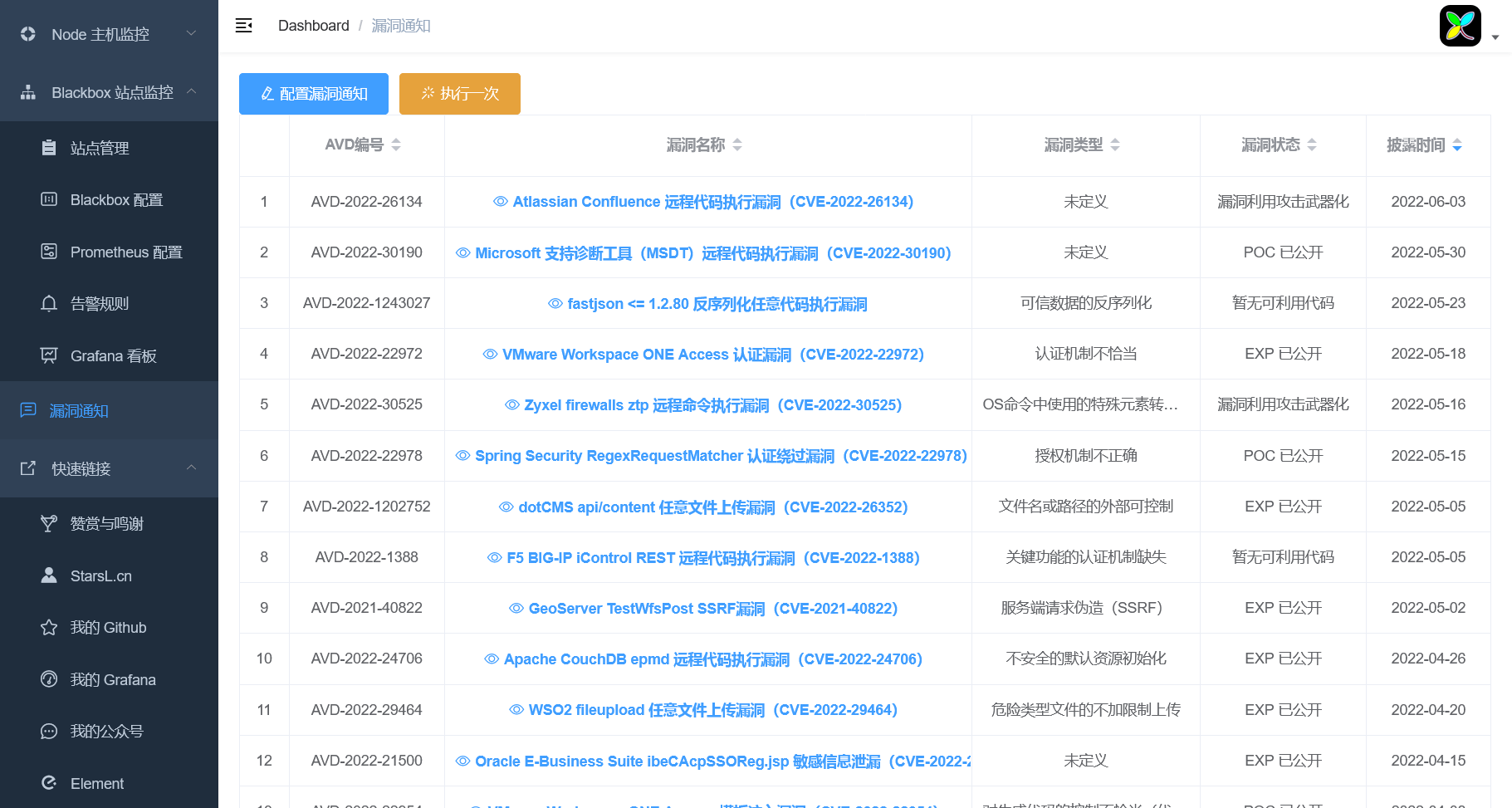
Task: Open 站点管理 menu item
Action: [x=109, y=148]
